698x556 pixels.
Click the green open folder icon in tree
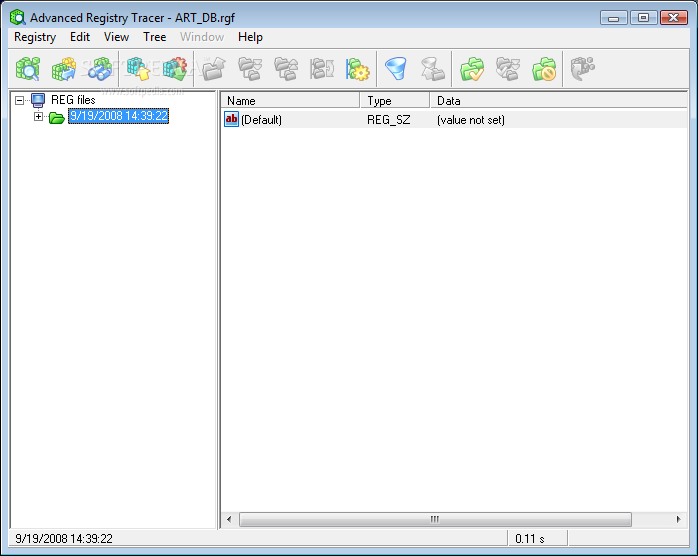pyautogui.click(x=57, y=118)
